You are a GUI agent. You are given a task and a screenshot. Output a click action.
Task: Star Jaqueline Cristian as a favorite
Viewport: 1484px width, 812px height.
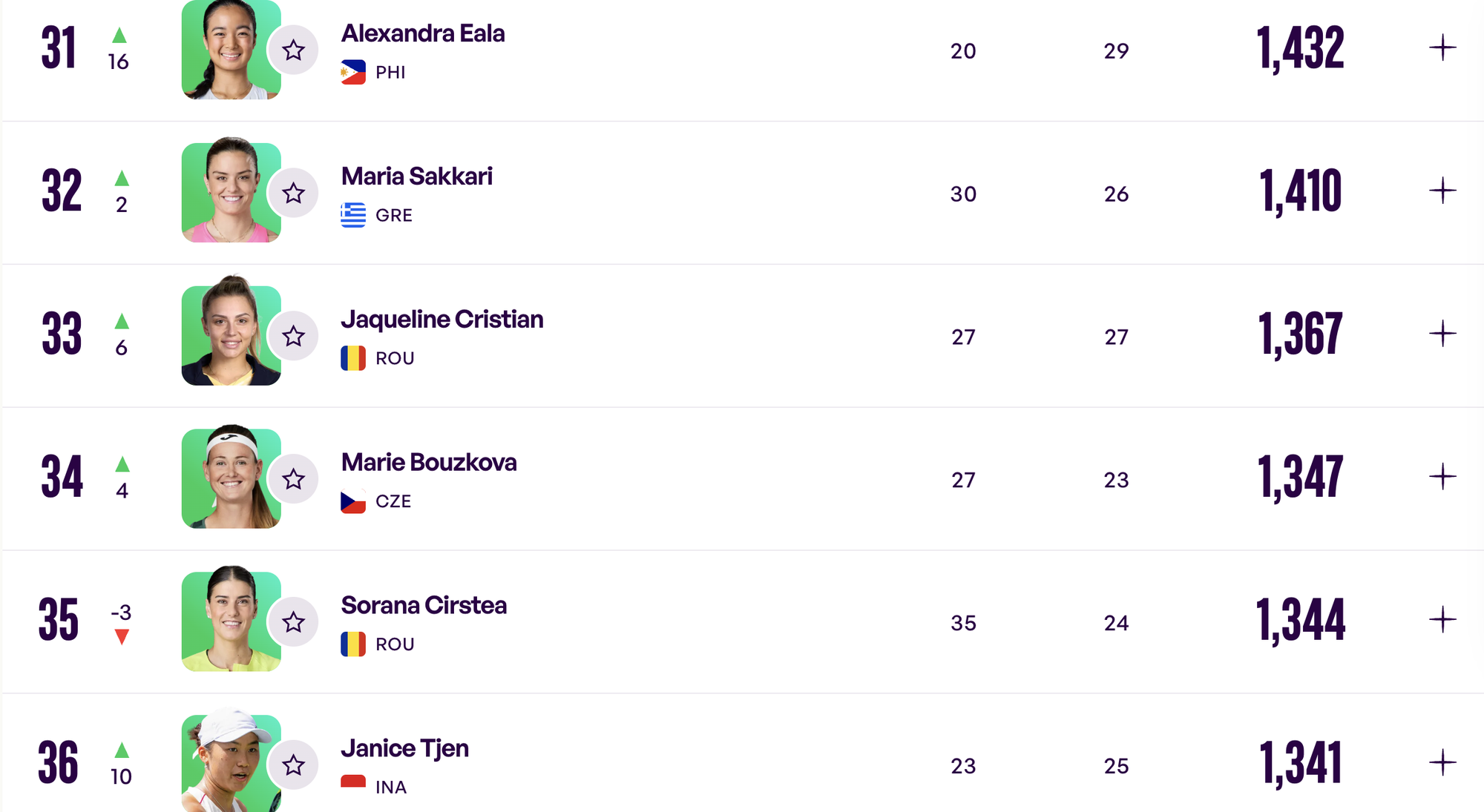pyautogui.click(x=294, y=337)
